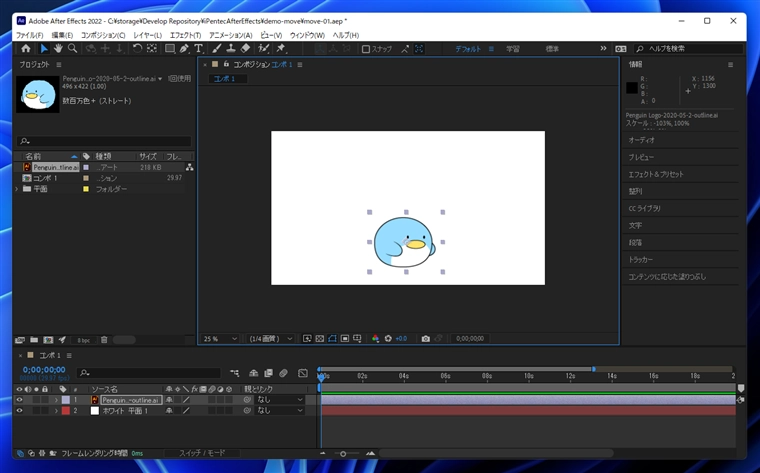Screen dimensions: 760x473
Task: Open the ファイル(F) menu
Action: [x=30, y=35]
